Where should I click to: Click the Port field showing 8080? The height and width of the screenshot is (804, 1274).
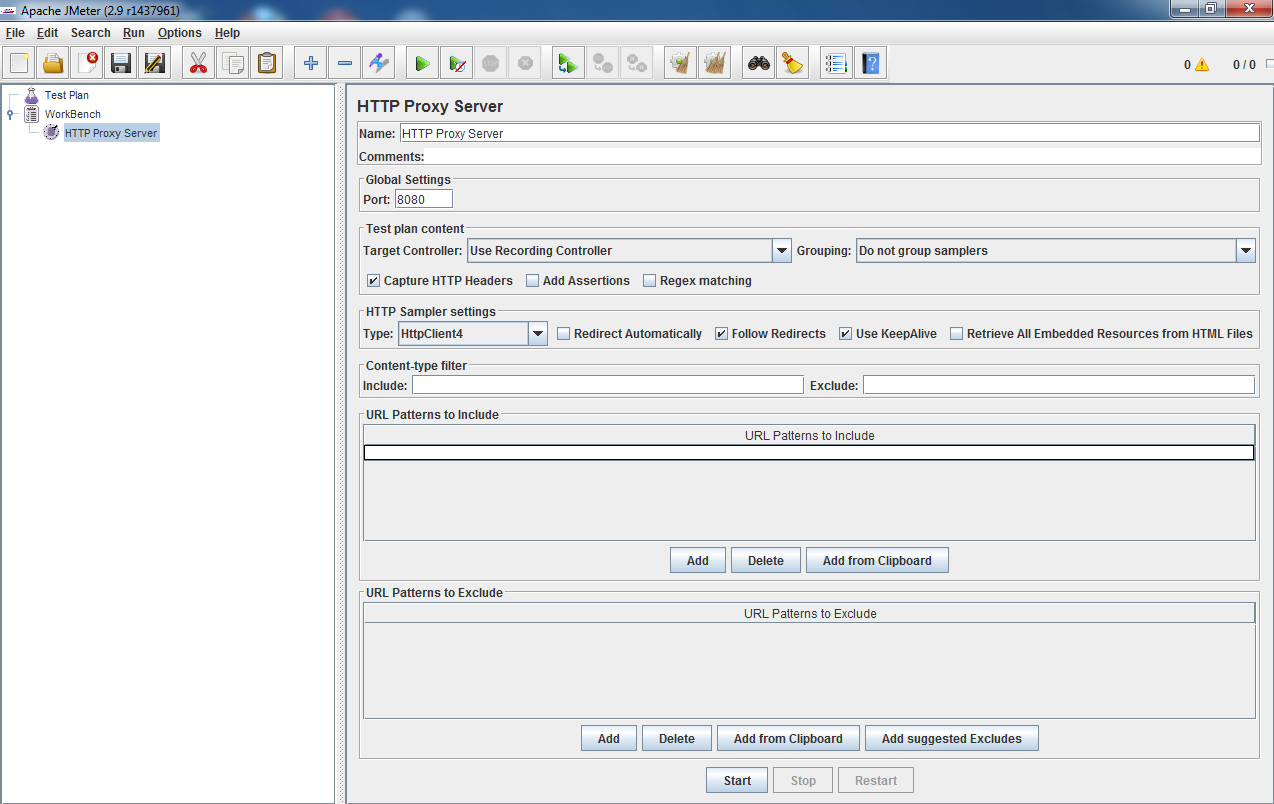pos(424,199)
